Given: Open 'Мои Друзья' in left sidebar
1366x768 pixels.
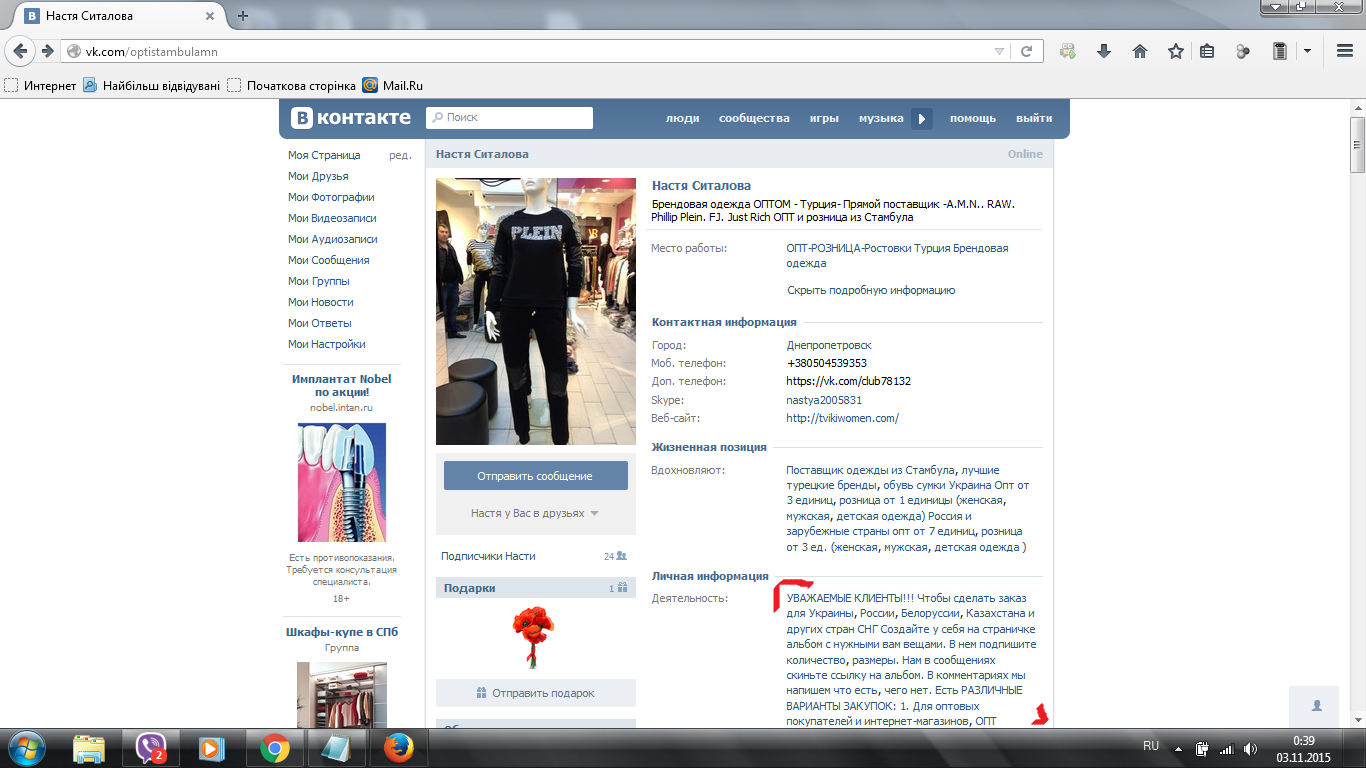Looking at the screenshot, I should coord(318,176).
